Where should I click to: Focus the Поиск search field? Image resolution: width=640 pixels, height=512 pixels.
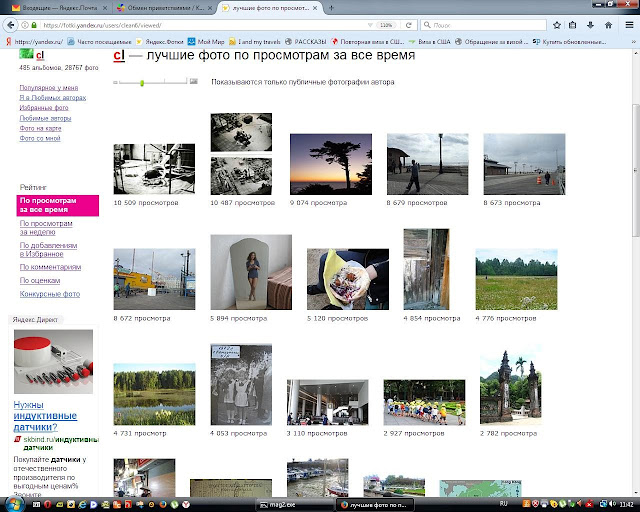484,25
